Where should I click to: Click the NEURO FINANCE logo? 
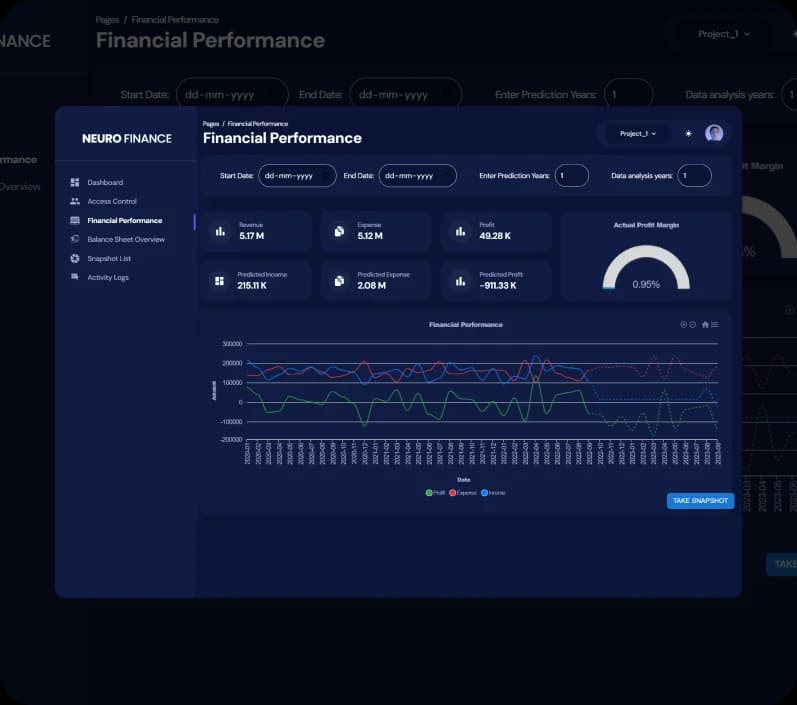click(x=127, y=138)
